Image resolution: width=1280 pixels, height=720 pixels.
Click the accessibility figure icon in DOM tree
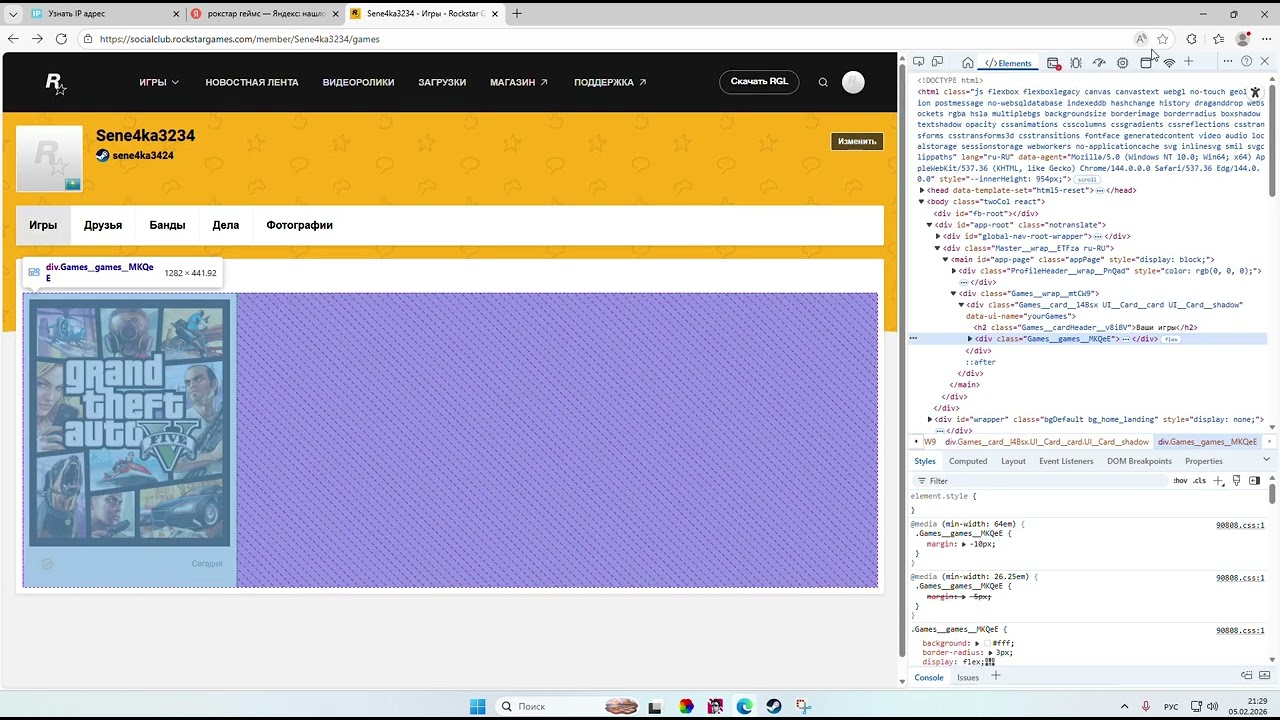tap(1255, 92)
